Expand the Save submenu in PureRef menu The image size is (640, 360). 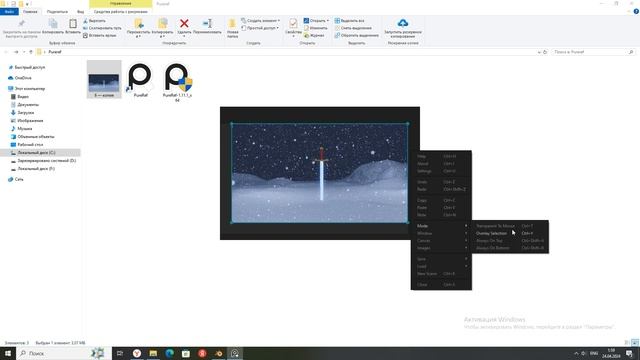click(x=441, y=259)
